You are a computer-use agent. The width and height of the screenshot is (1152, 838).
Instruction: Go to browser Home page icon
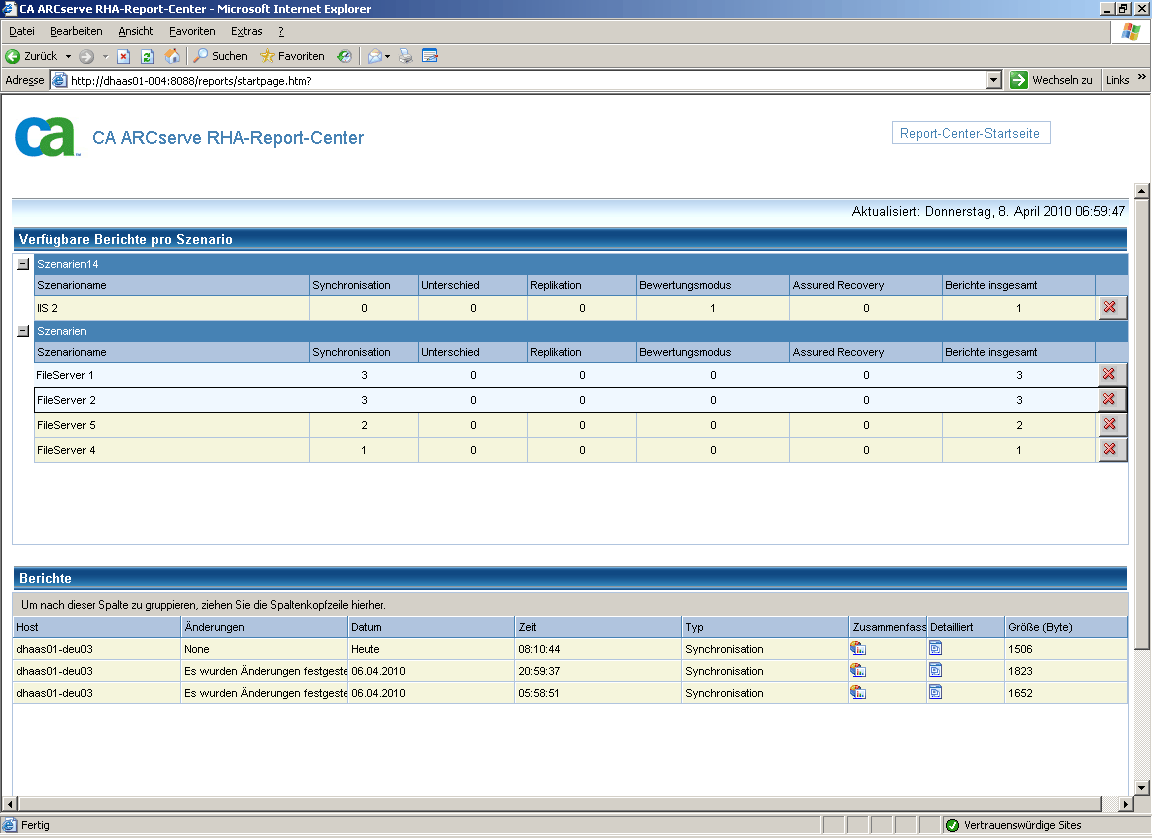click(x=172, y=56)
